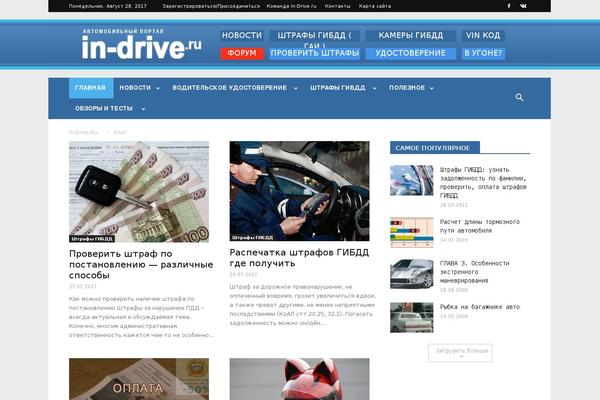Click Штрафы ГИБДД tag on key image
The image size is (600, 400).
coord(92,239)
